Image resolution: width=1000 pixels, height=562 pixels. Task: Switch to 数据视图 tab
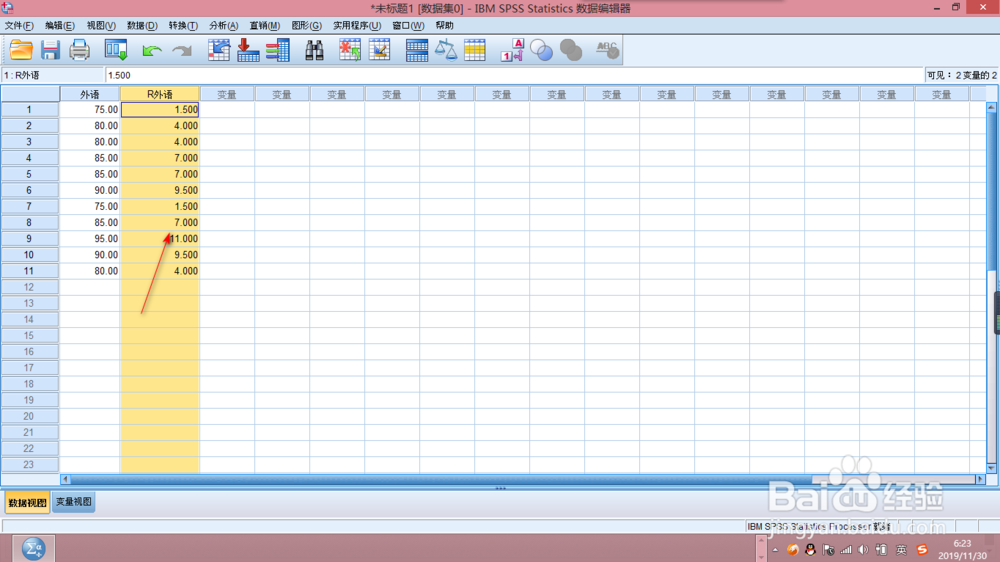[27, 503]
